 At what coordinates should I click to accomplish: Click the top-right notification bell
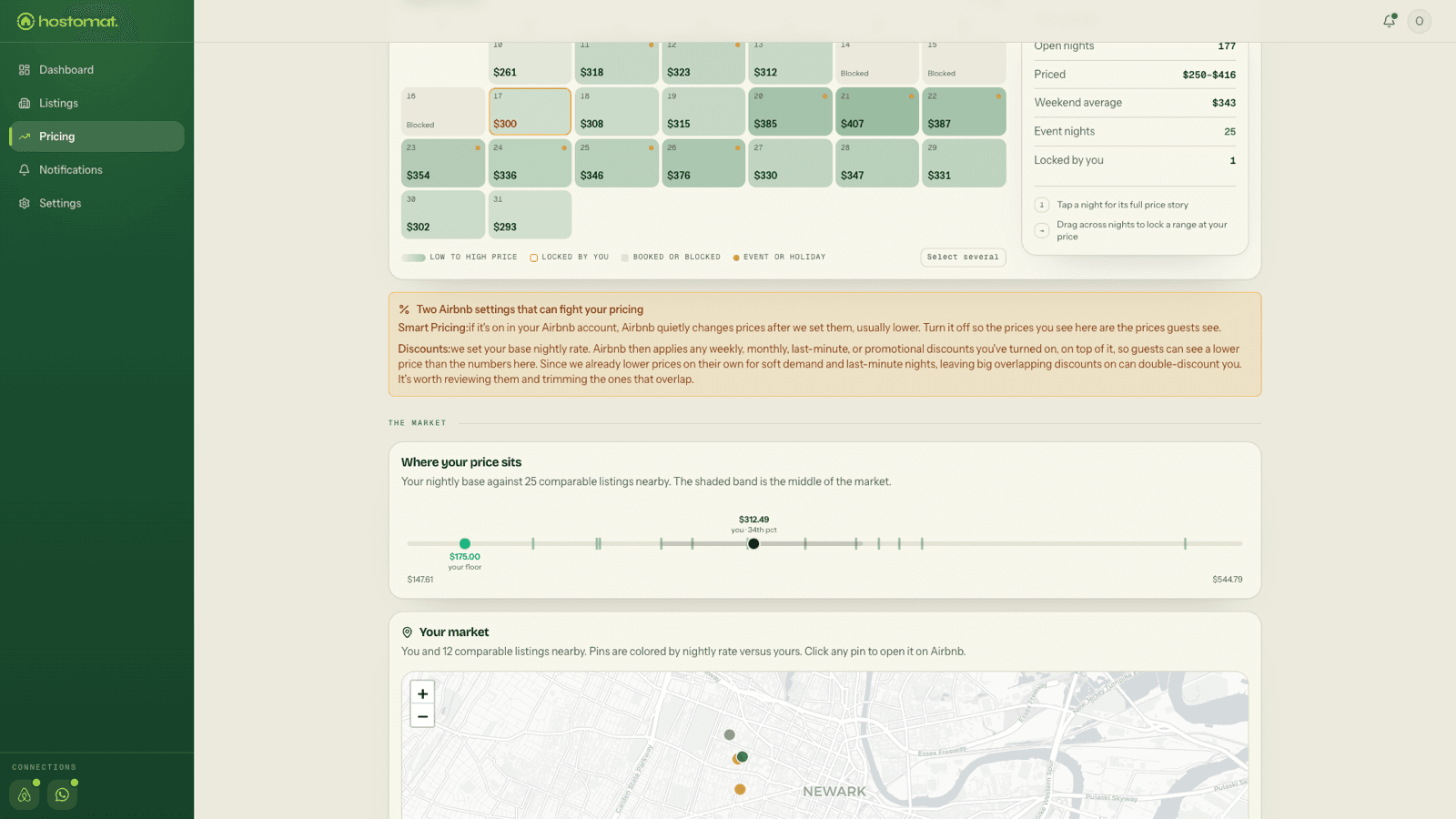(x=1389, y=21)
